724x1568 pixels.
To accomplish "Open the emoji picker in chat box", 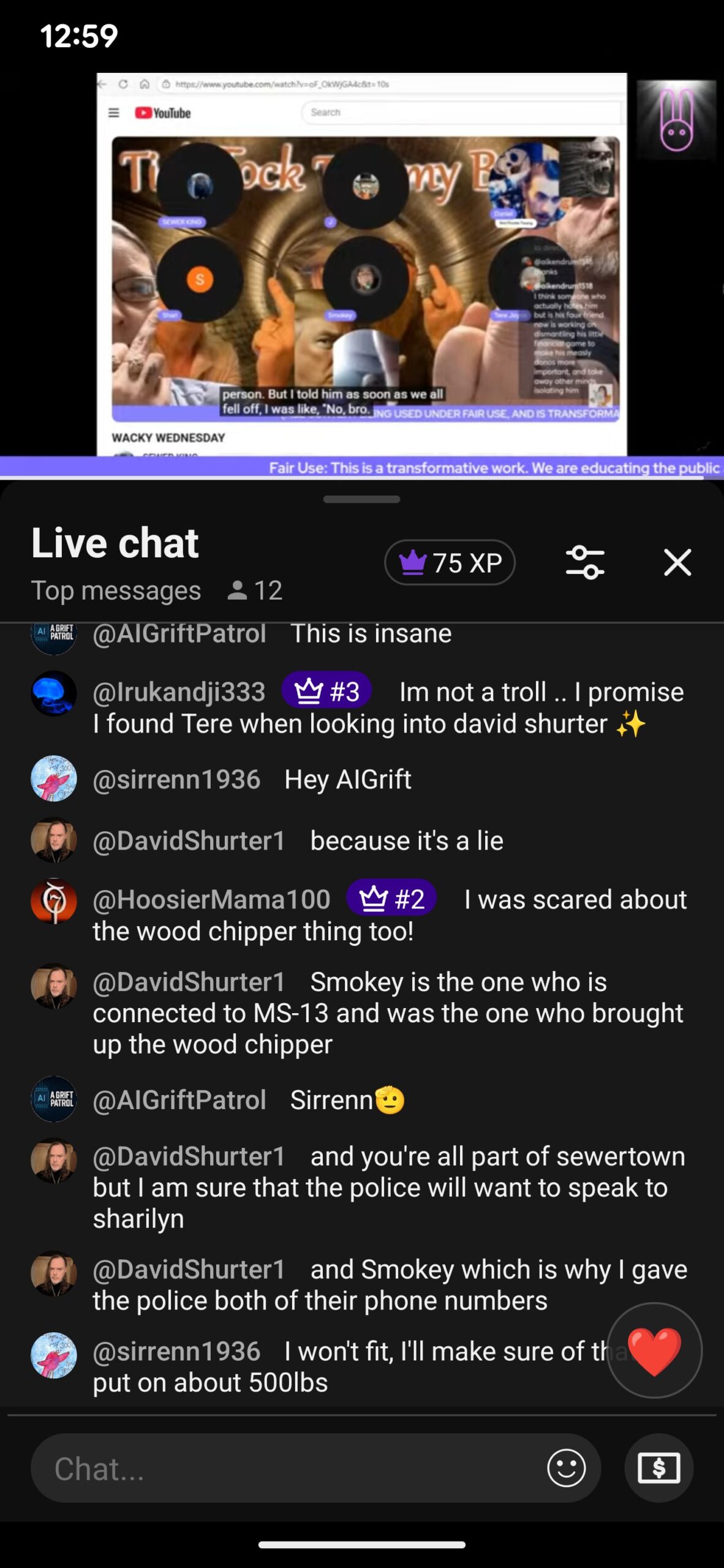I will 566,1468.
